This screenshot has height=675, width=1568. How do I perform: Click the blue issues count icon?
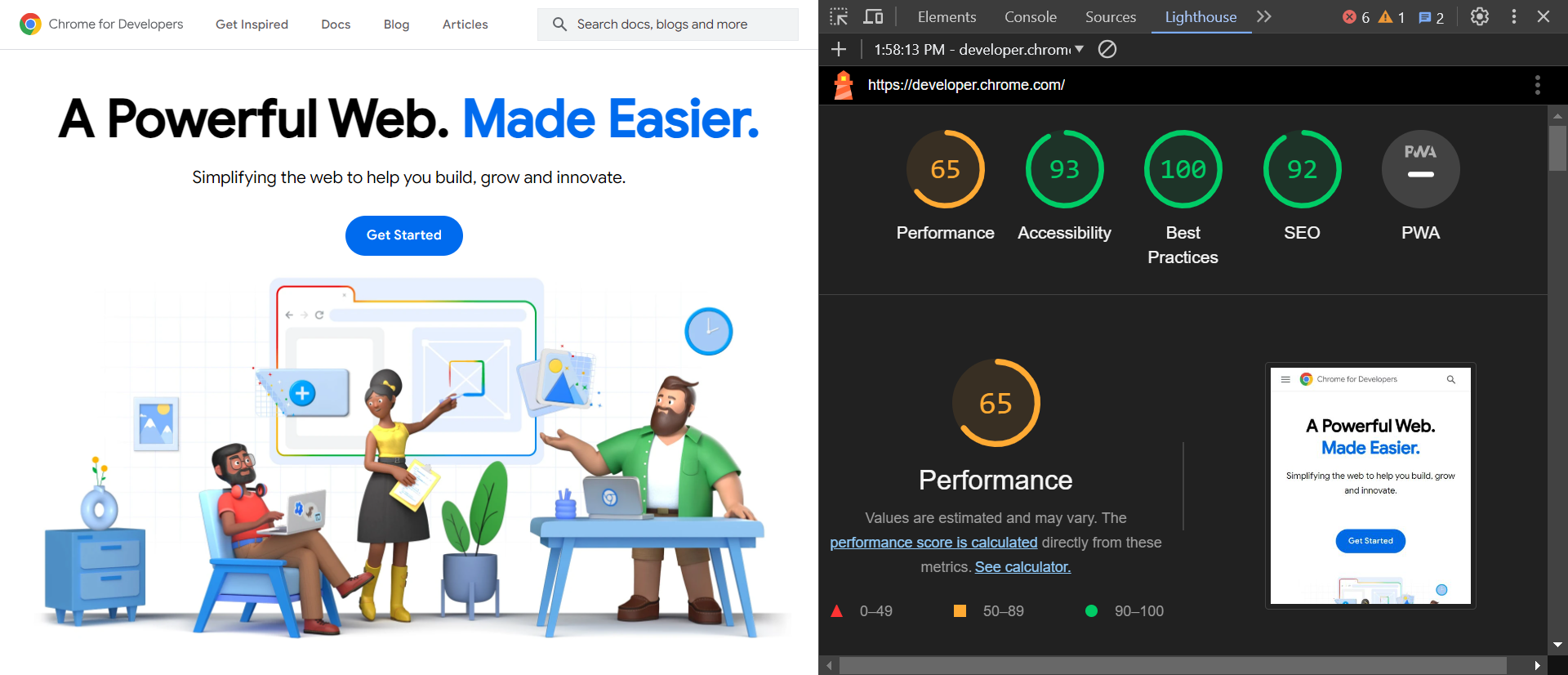(x=1425, y=18)
